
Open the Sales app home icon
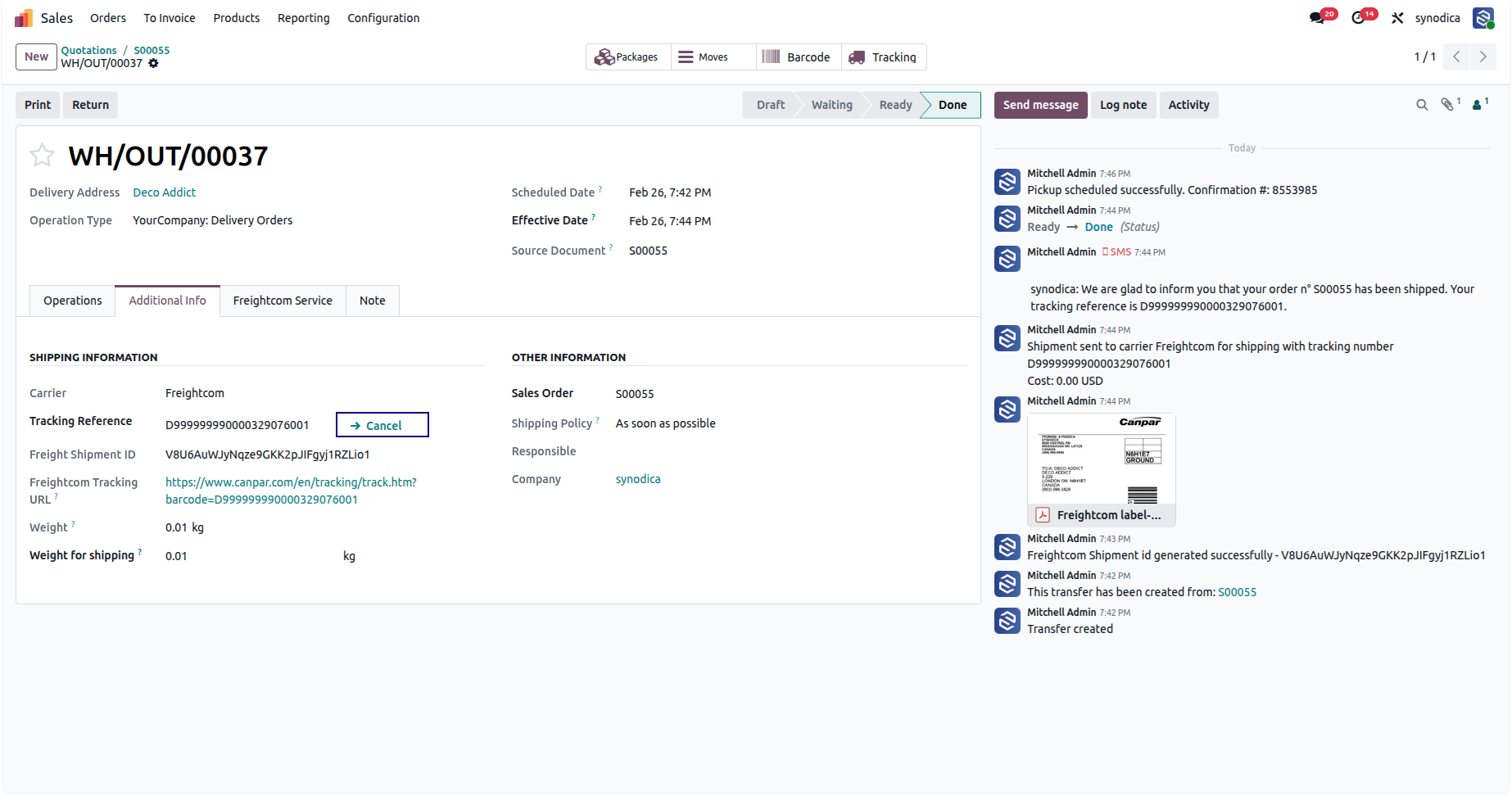24,18
